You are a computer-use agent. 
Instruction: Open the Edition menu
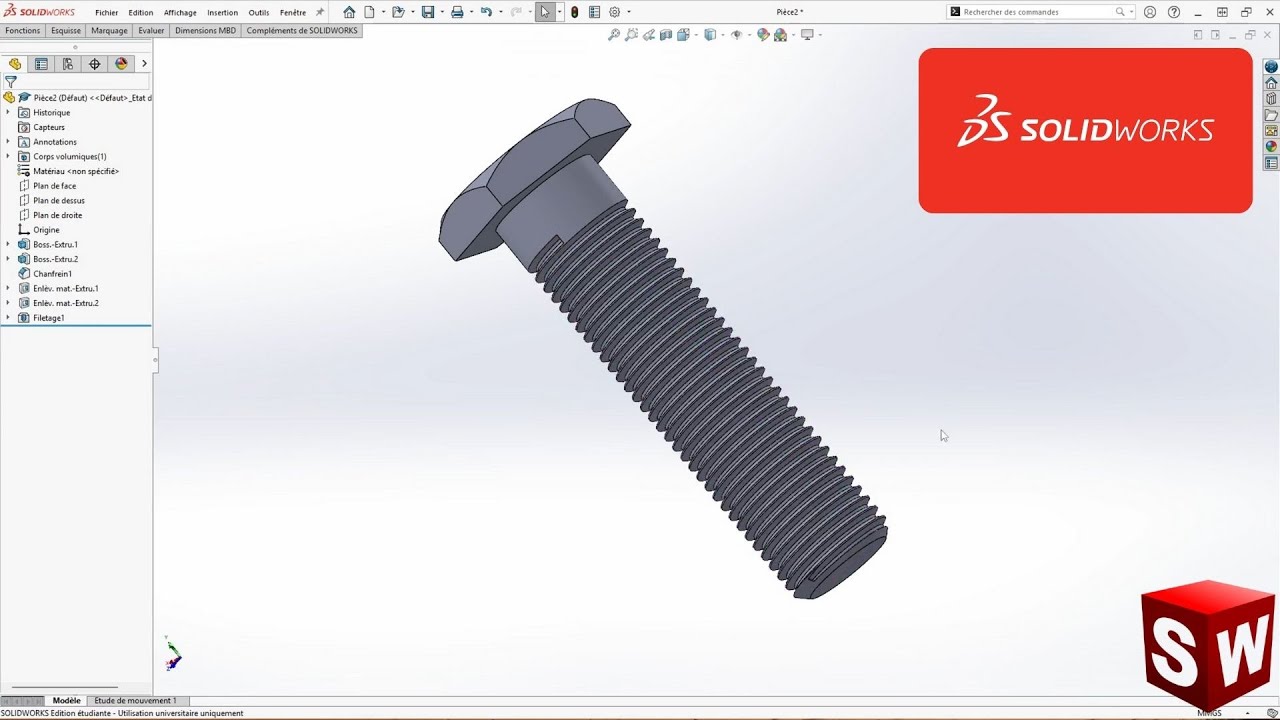[x=141, y=13]
